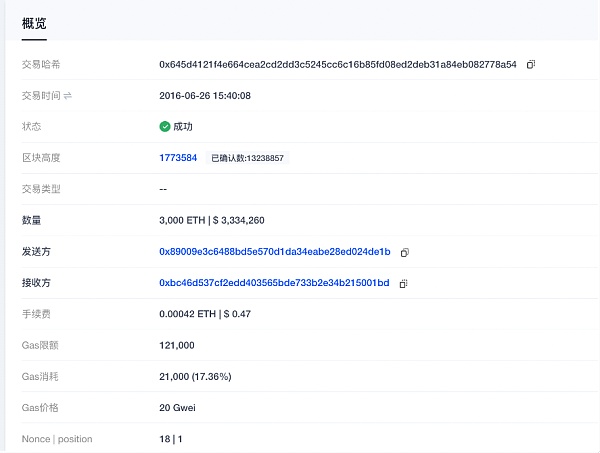The image size is (600, 453).
Task: Copy the transaction hash using its copy icon
Action: [x=531, y=64]
